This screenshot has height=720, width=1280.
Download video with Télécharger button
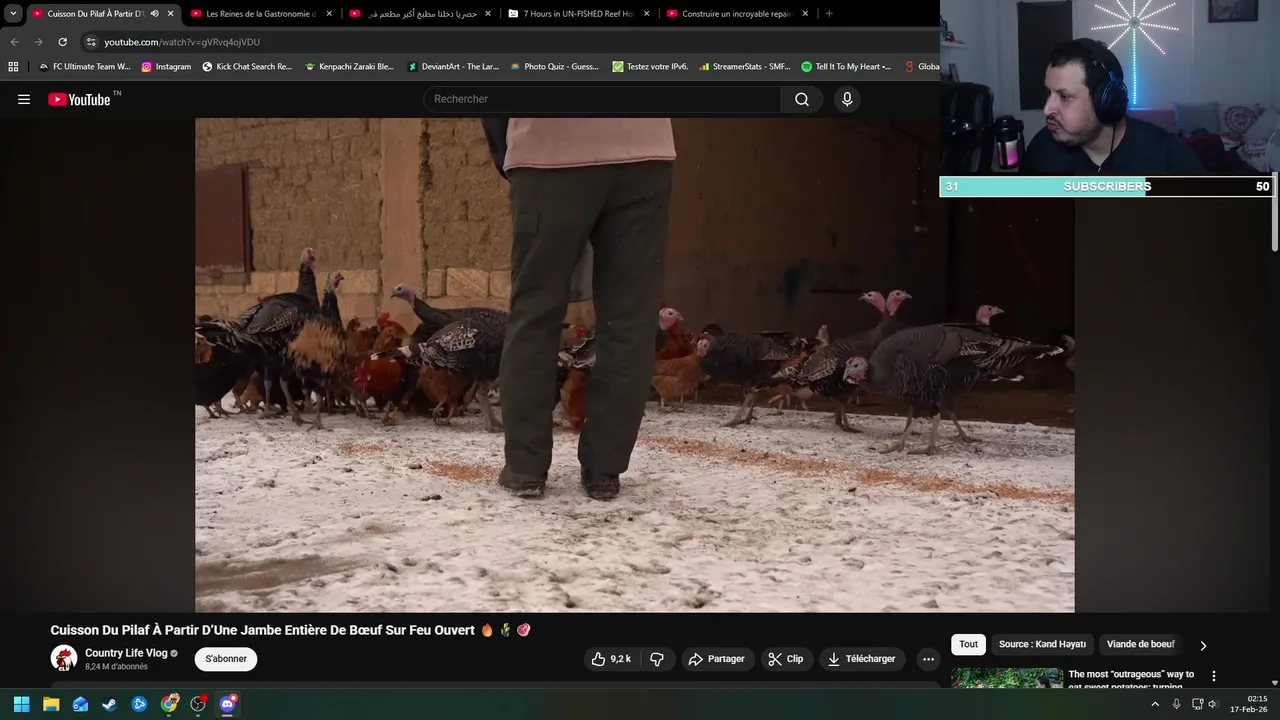[862, 659]
